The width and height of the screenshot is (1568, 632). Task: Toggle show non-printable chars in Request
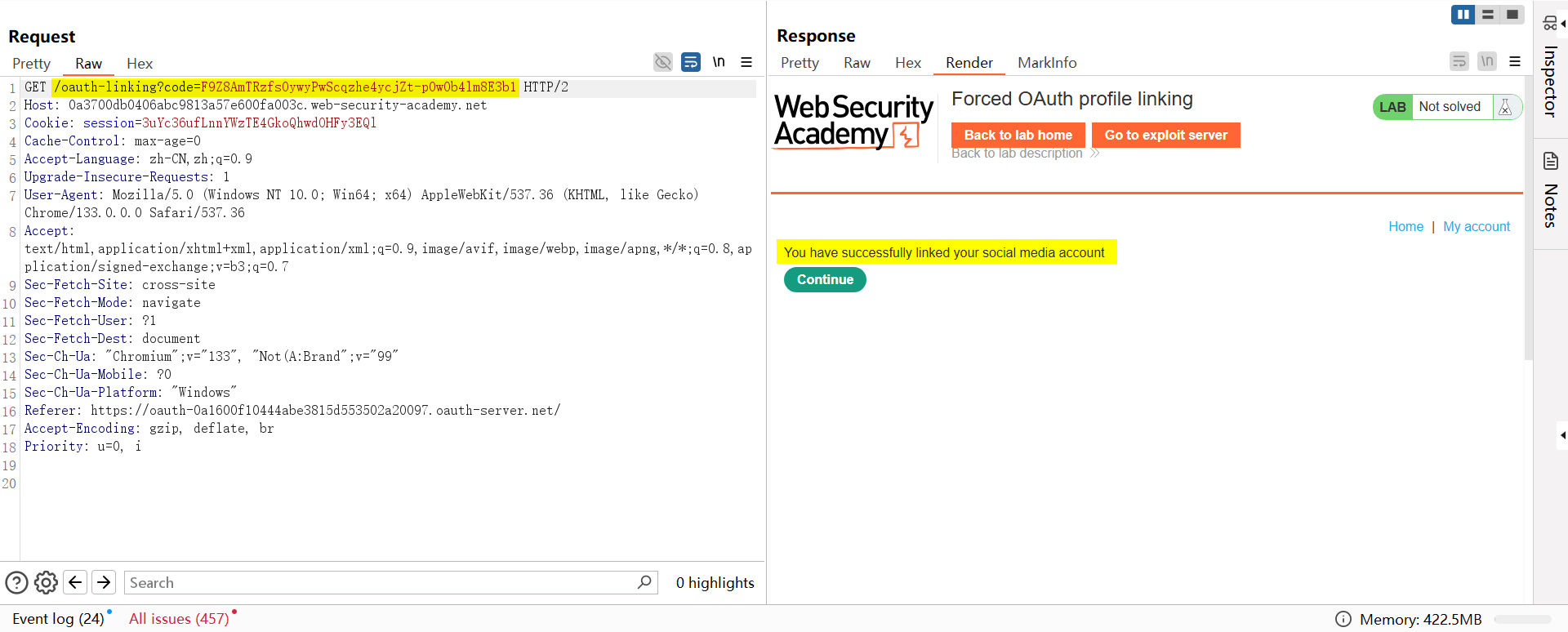719,62
